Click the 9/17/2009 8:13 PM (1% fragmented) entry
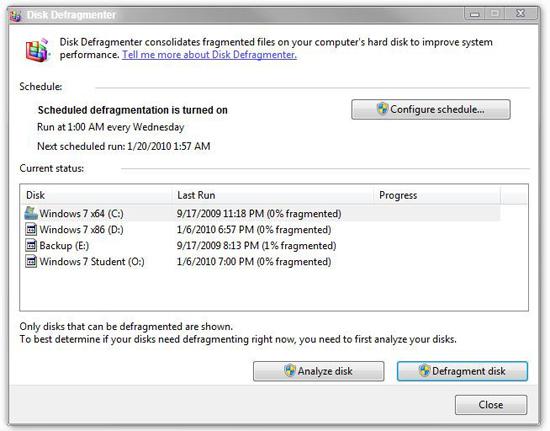 tap(256, 245)
